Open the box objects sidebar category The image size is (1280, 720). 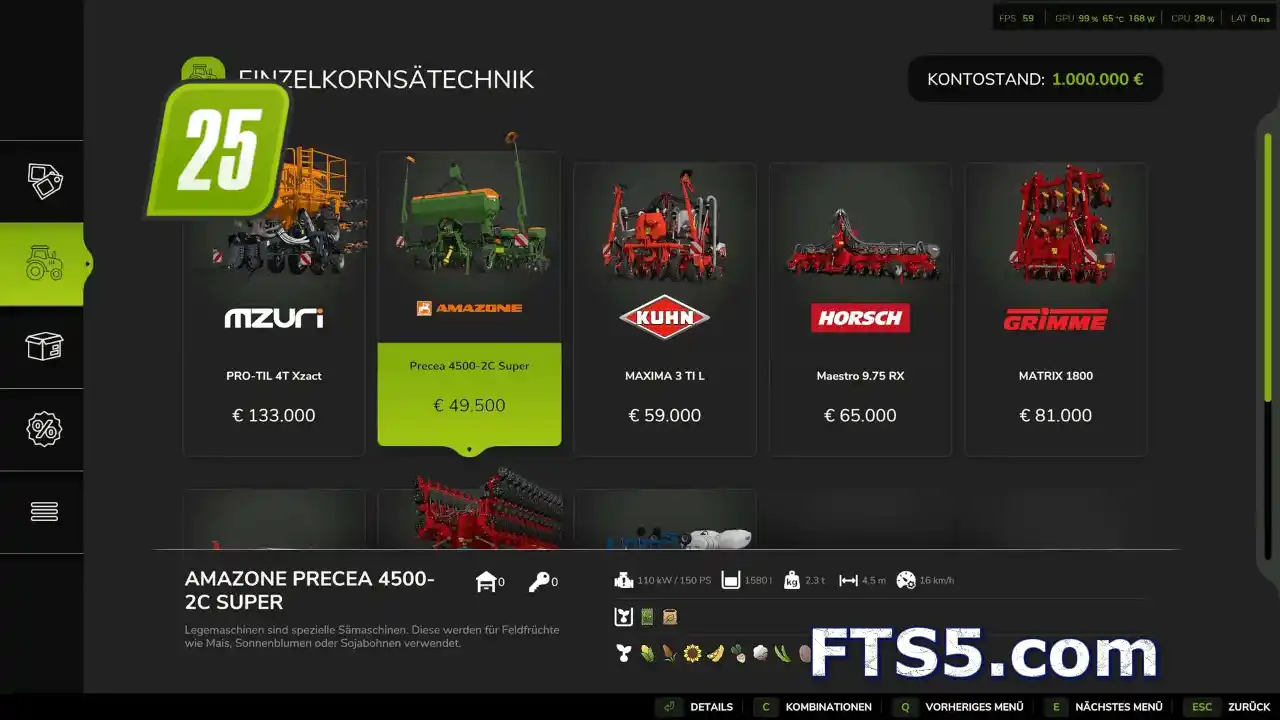[44, 347]
